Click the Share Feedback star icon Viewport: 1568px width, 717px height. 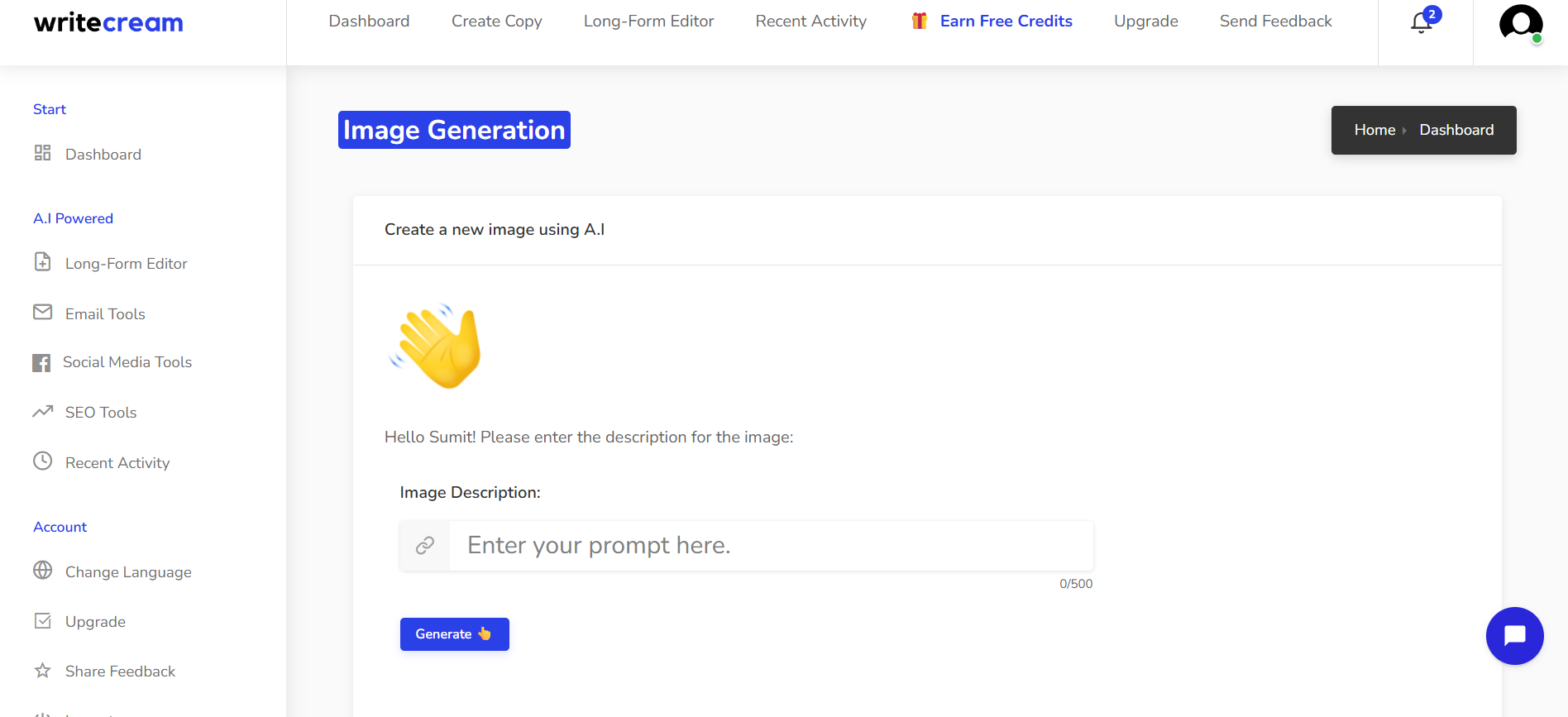pos(43,671)
